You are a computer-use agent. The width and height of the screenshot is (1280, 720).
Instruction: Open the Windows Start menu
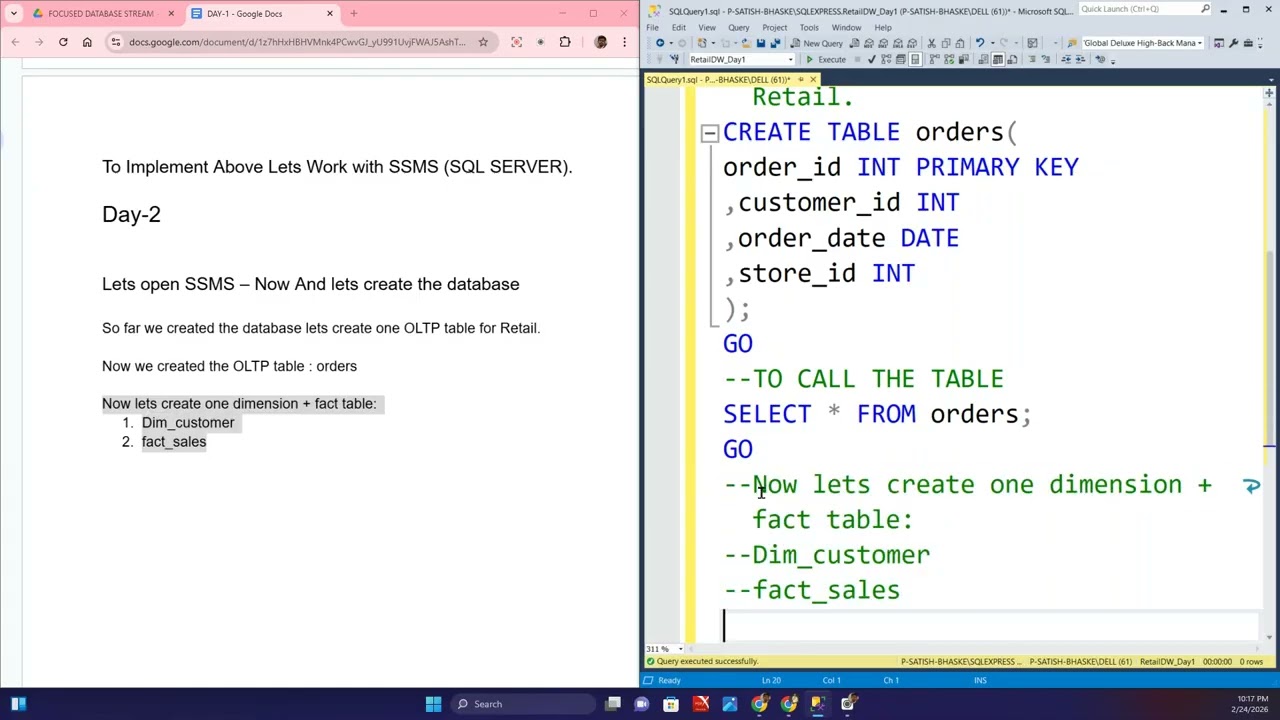pyautogui.click(x=433, y=704)
